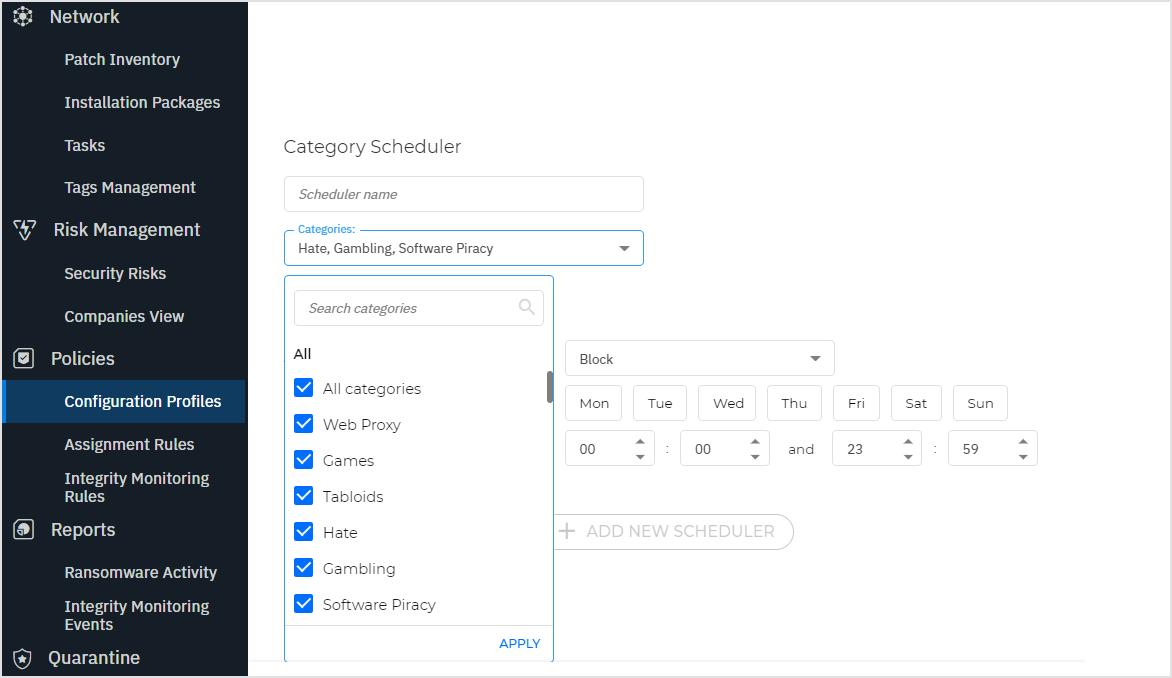Uncheck the Gambling category checkbox
This screenshot has width=1172, height=678.
(x=304, y=568)
